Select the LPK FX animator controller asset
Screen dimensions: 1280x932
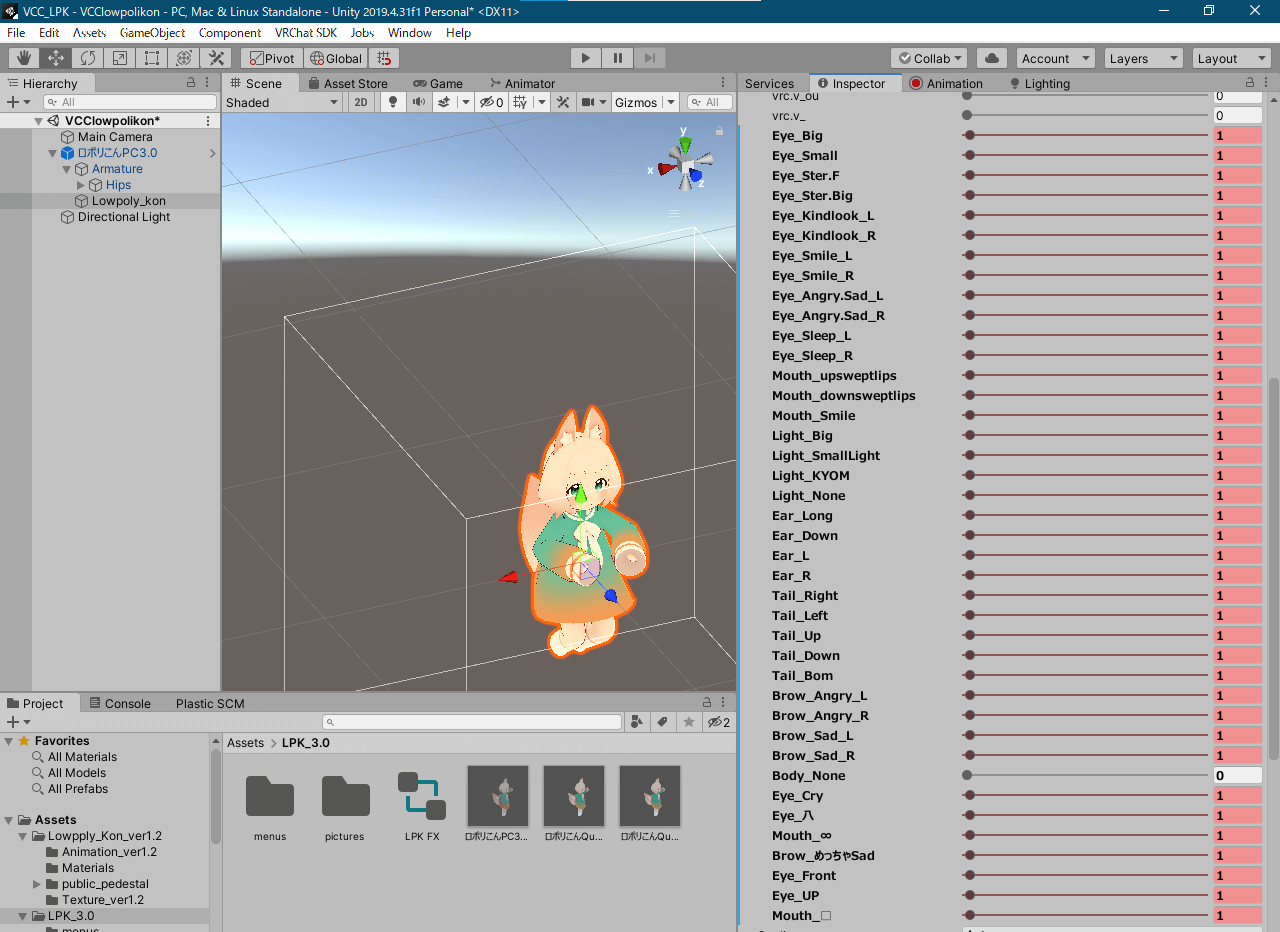[421, 797]
